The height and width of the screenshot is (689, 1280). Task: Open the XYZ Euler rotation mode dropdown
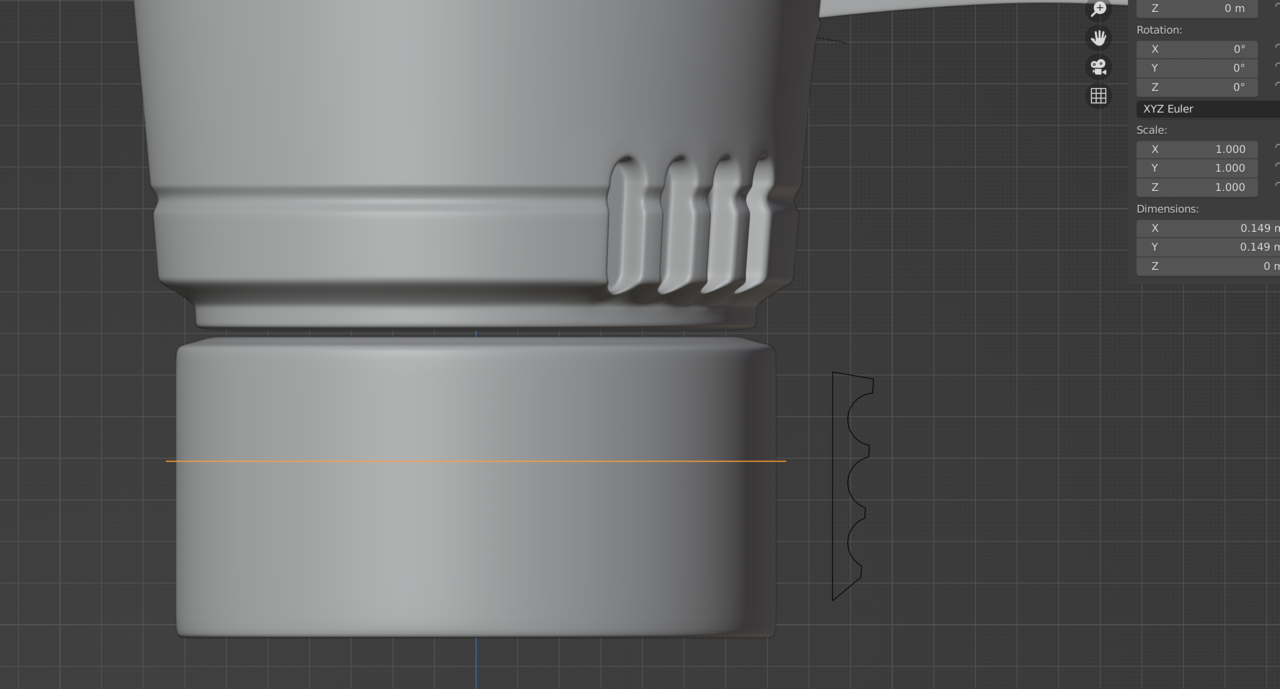coord(1208,108)
